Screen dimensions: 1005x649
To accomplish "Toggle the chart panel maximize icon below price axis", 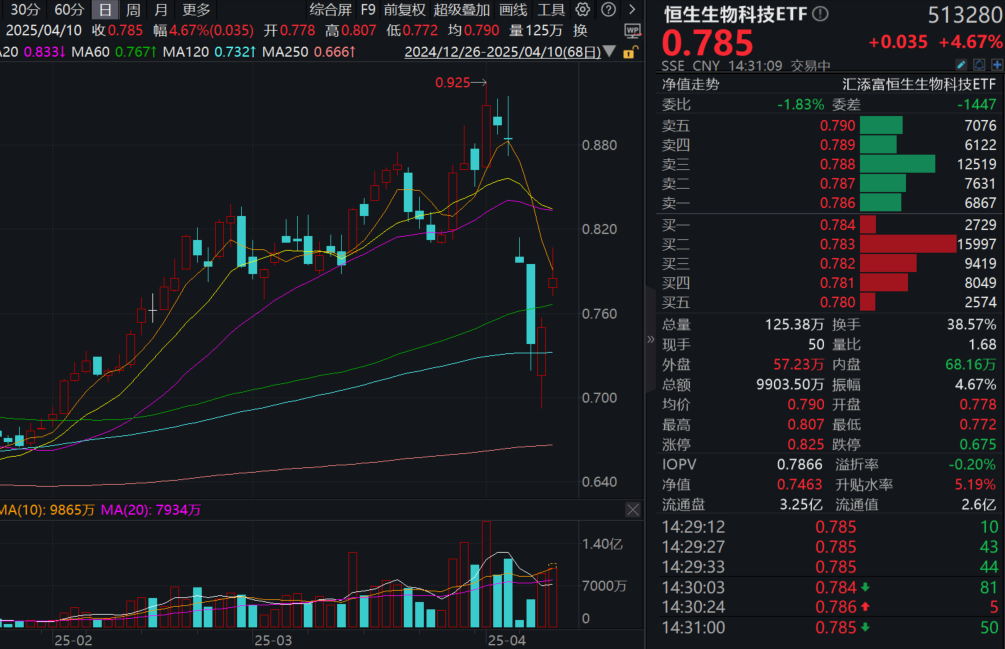I will (x=632, y=510).
